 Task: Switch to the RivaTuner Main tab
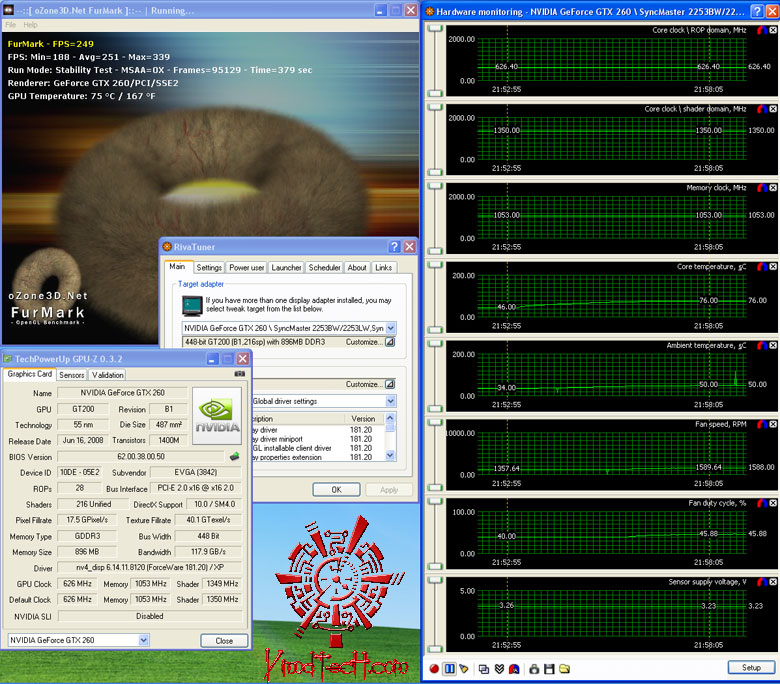click(x=177, y=267)
